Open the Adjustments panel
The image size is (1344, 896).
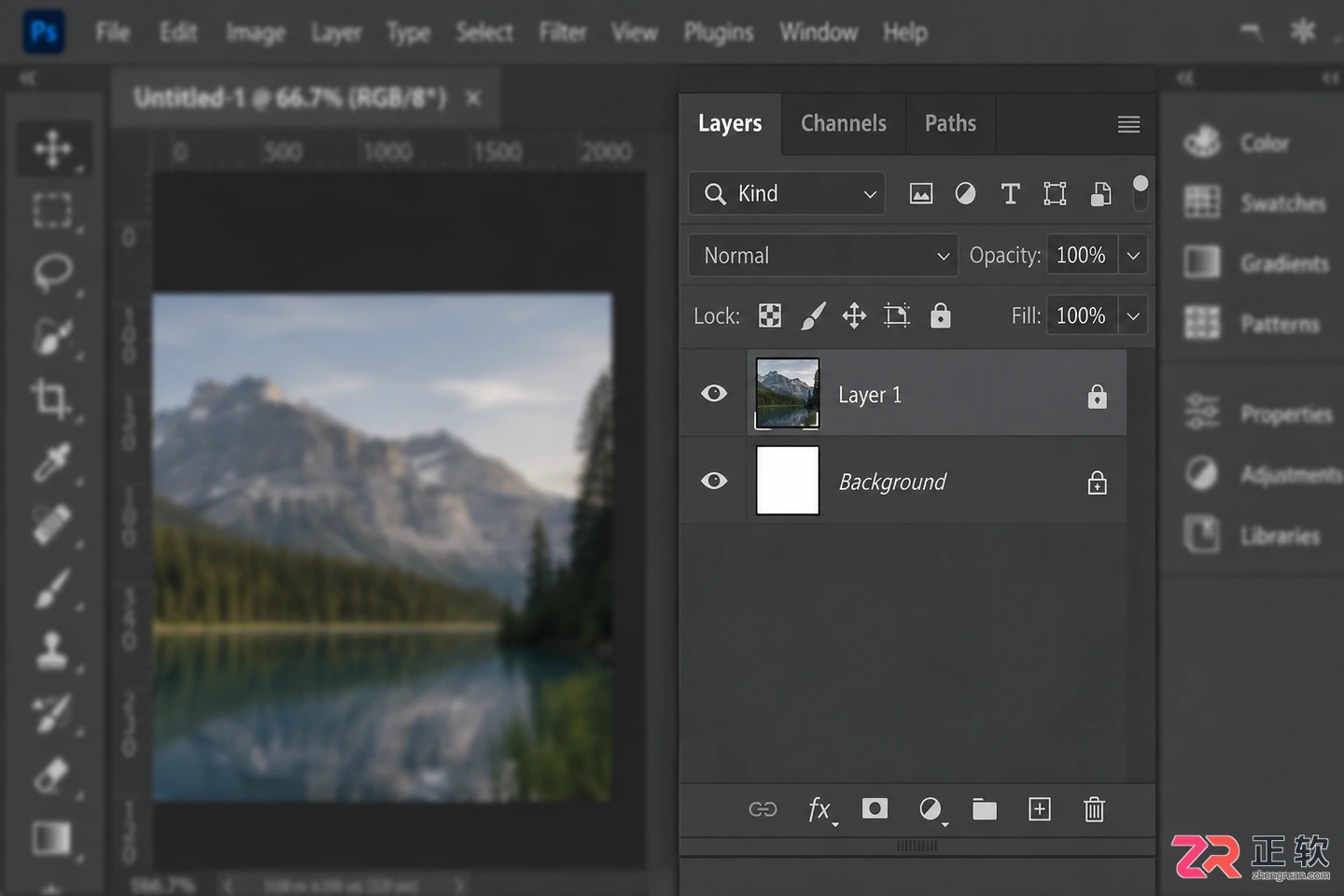click(x=1262, y=474)
